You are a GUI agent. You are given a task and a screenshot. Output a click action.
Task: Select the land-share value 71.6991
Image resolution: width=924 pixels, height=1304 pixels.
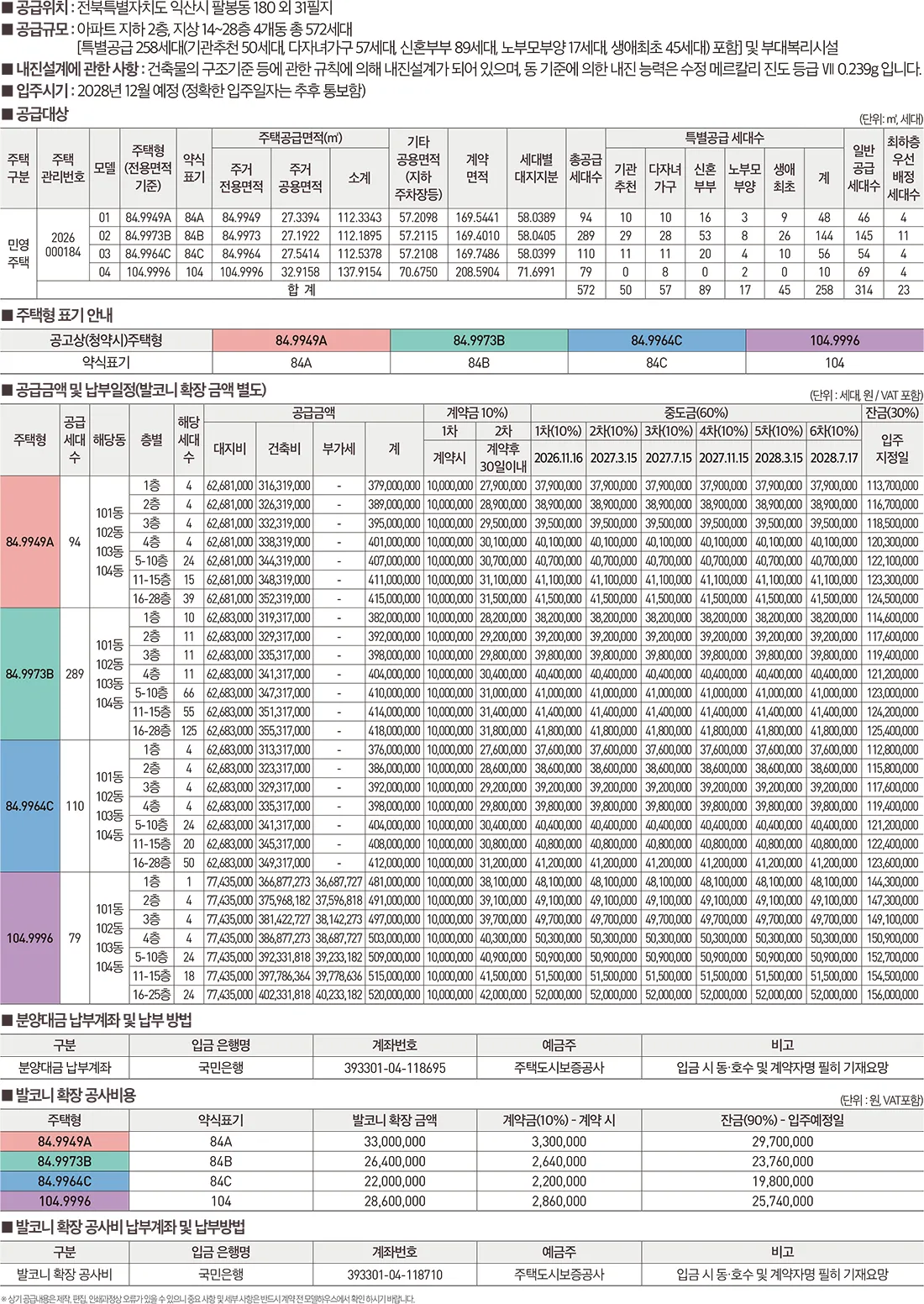click(x=536, y=272)
